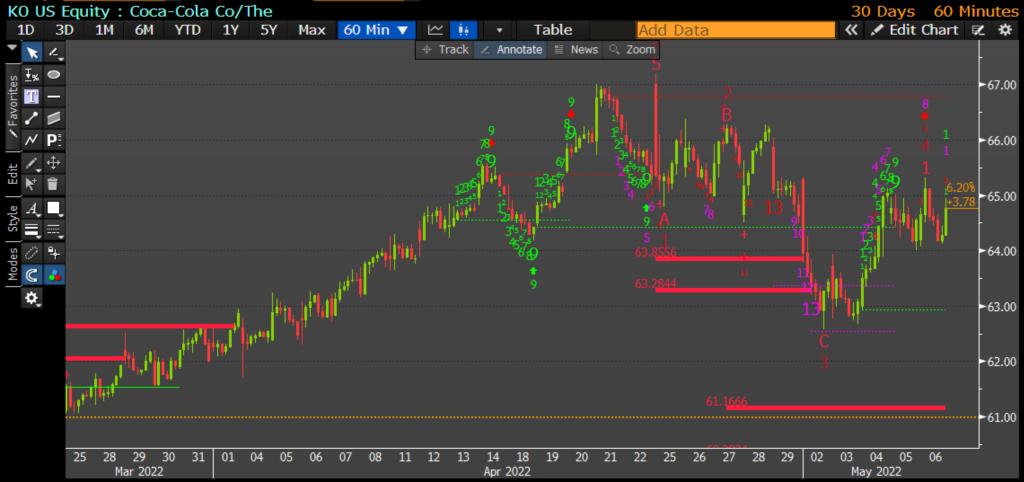Viewport: 1024px width, 482px height.
Task: Open the trend line tool dropdown
Action: [x=54, y=54]
